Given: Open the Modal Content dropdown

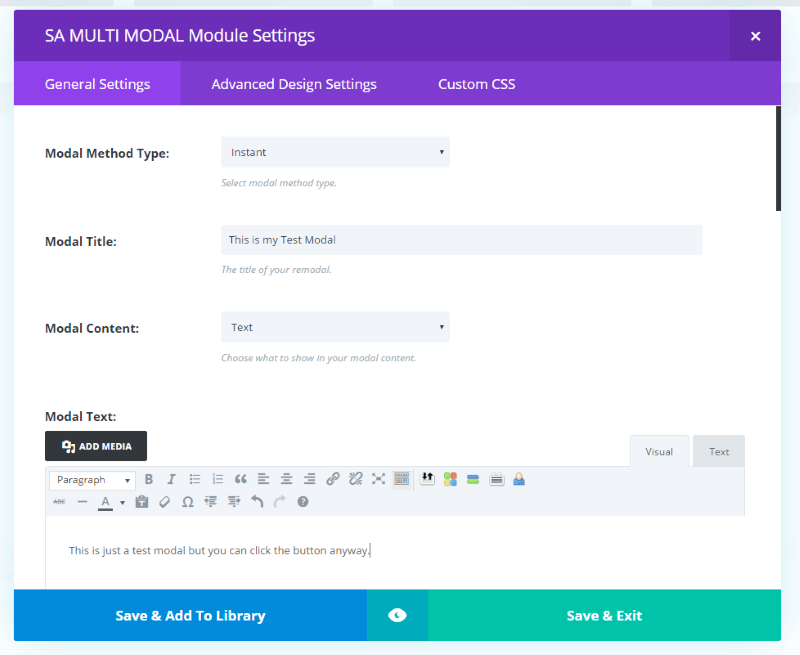Looking at the screenshot, I should coord(335,327).
